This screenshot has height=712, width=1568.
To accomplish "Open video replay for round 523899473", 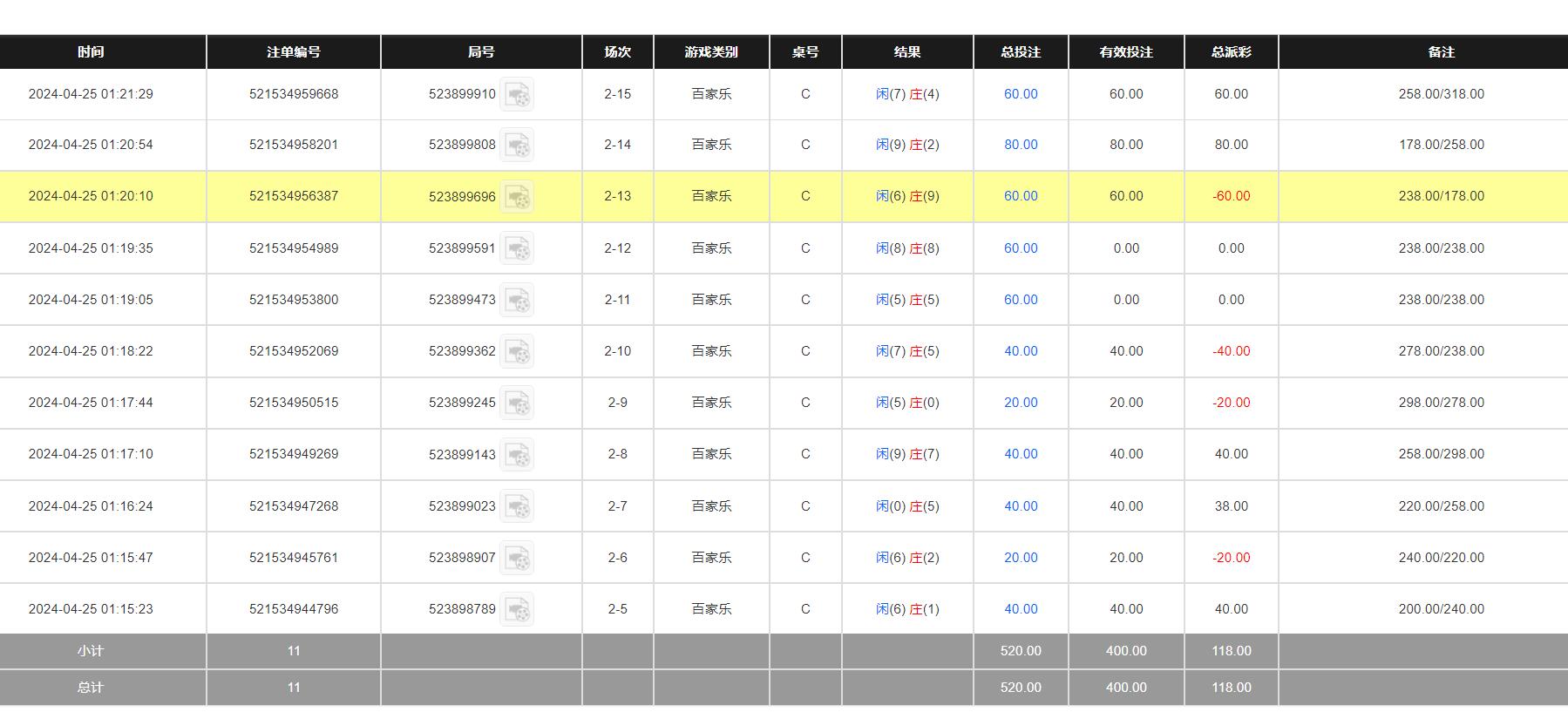I will click(x=517, y=300).
